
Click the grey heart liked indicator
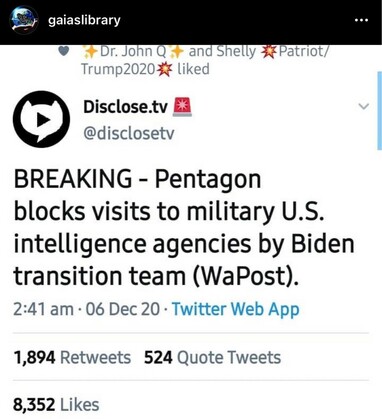[64, 51]
